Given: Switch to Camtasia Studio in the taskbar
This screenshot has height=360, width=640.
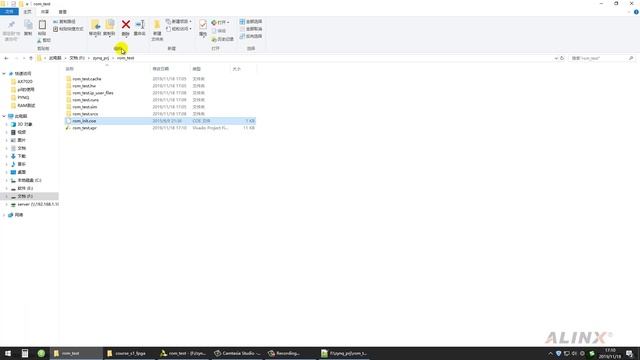Looking at the screenshot, I should tap(237, 353).
